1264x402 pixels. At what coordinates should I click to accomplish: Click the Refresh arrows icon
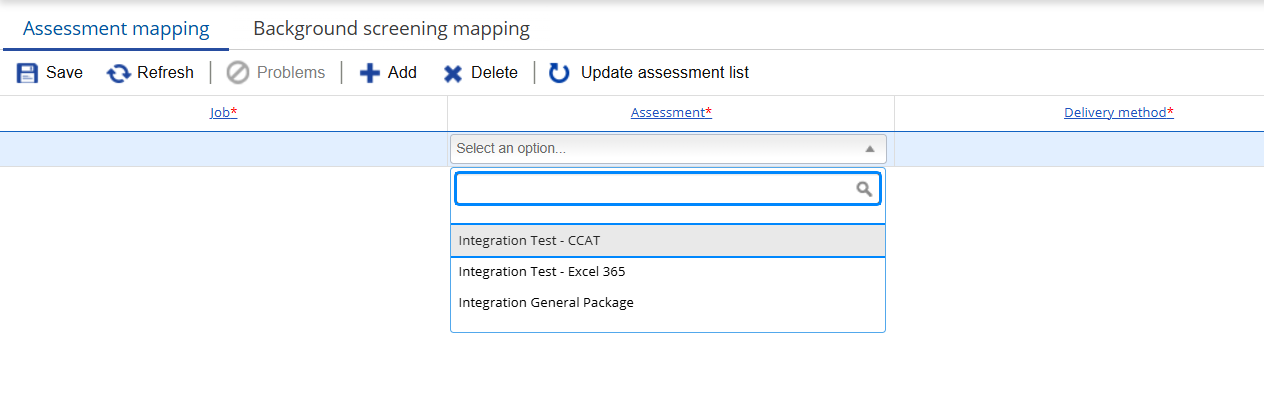tap(119, 73)
